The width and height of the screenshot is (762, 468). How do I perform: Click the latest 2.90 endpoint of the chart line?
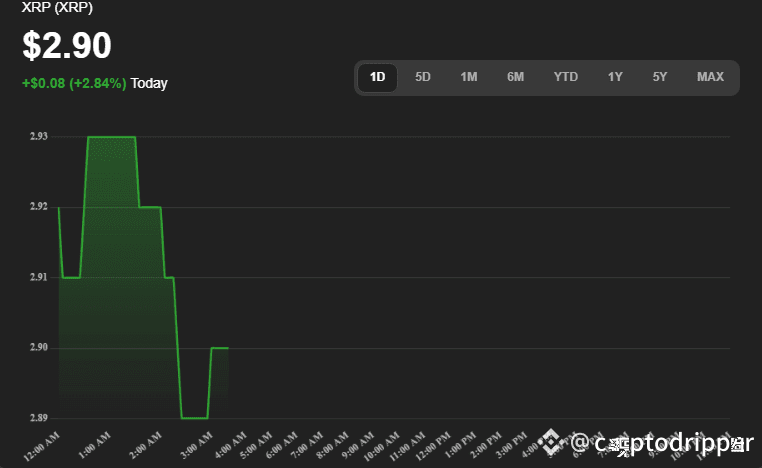point(227,348)
